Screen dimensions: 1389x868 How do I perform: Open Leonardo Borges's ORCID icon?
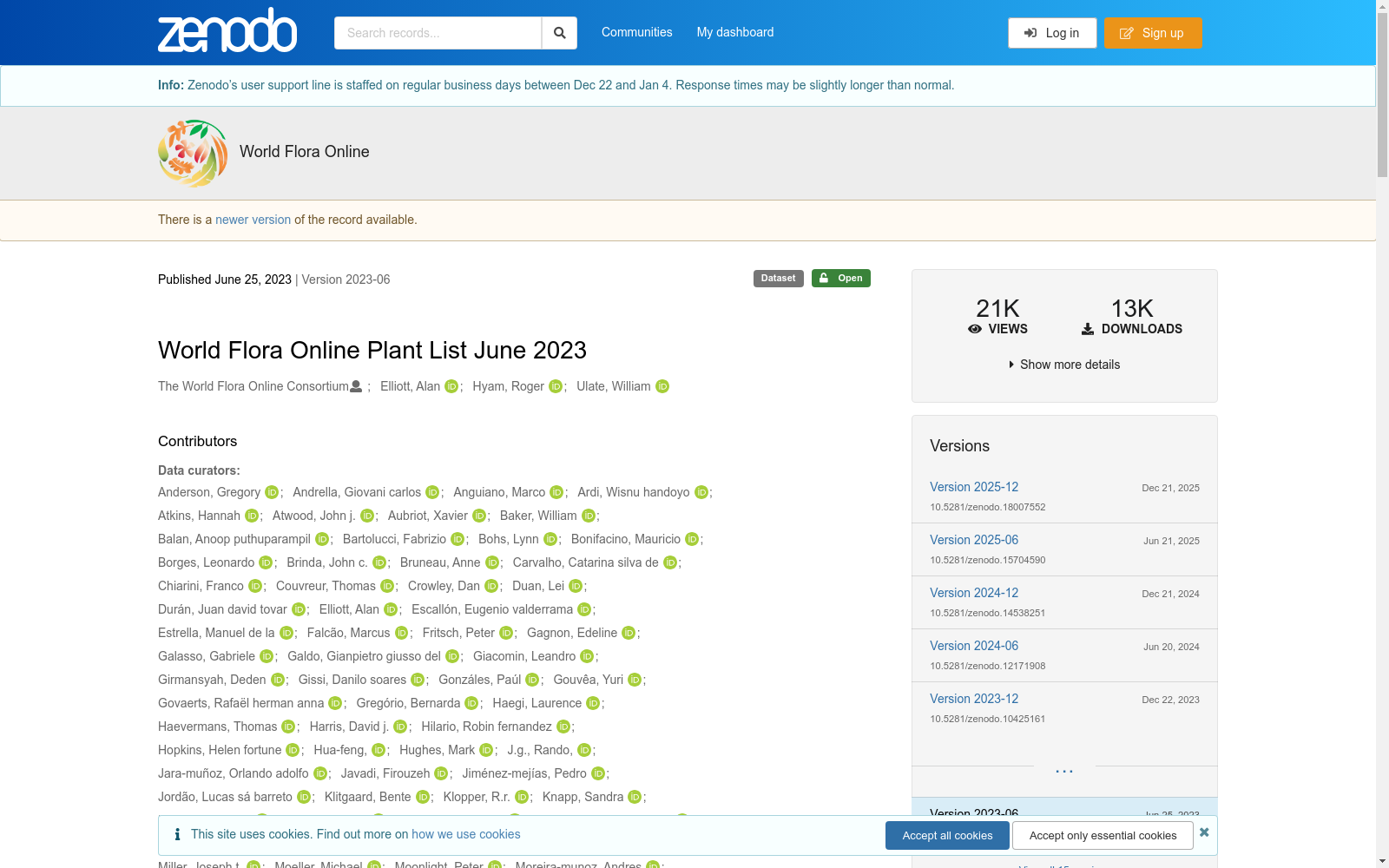266,562
